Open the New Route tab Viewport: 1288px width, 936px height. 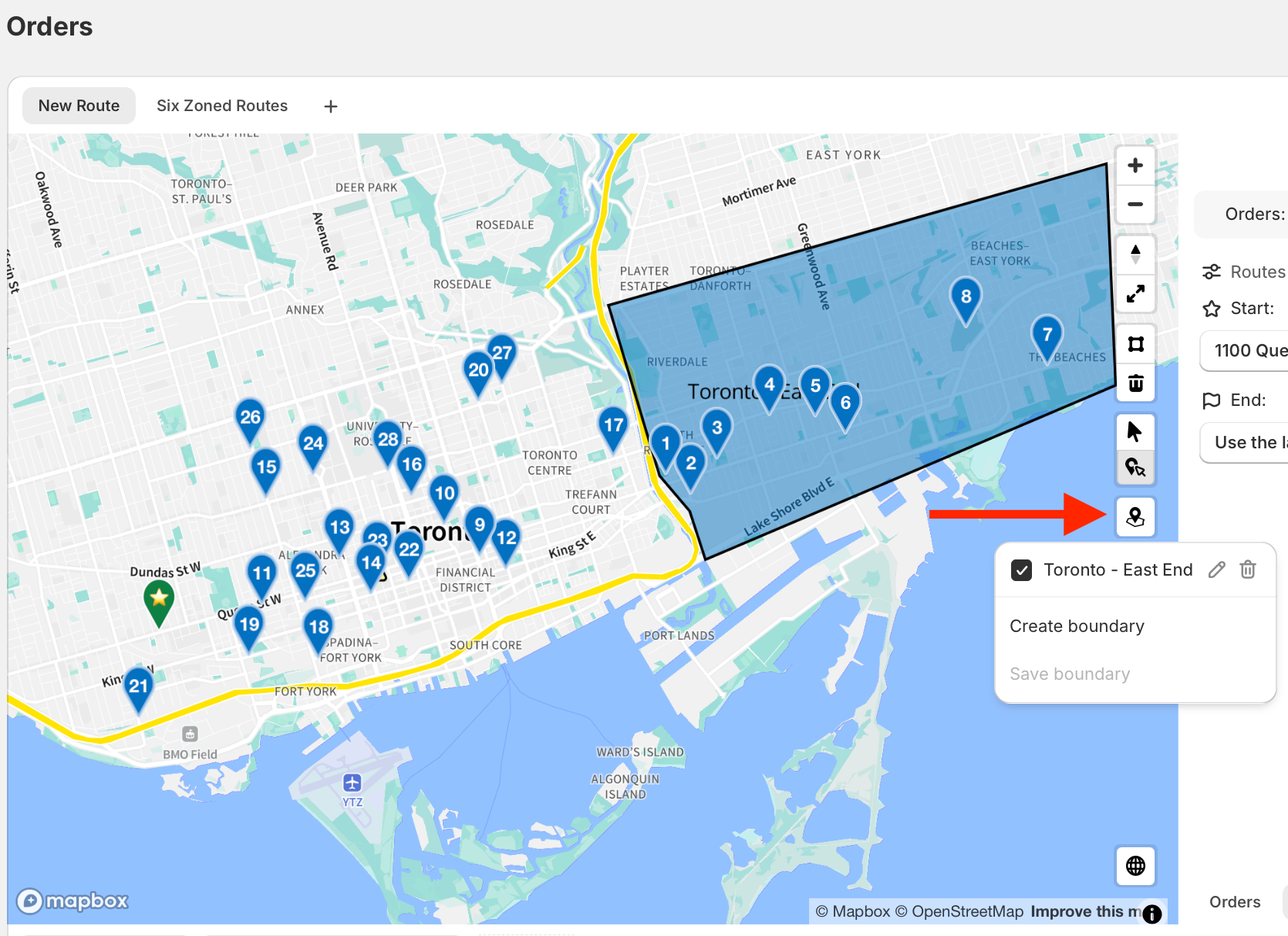click(79, 106)
